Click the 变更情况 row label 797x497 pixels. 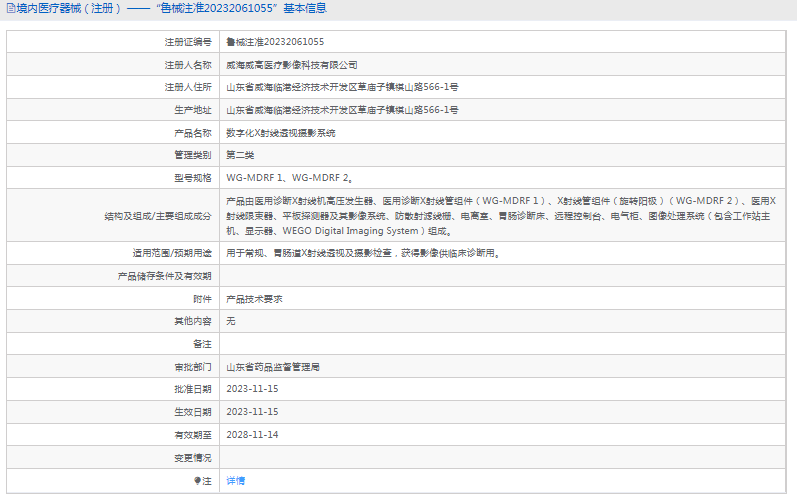tap(193, 458)
